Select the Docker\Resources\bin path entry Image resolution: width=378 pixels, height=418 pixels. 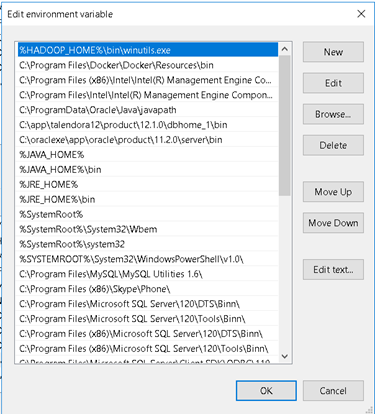click(x=147, y=65)
